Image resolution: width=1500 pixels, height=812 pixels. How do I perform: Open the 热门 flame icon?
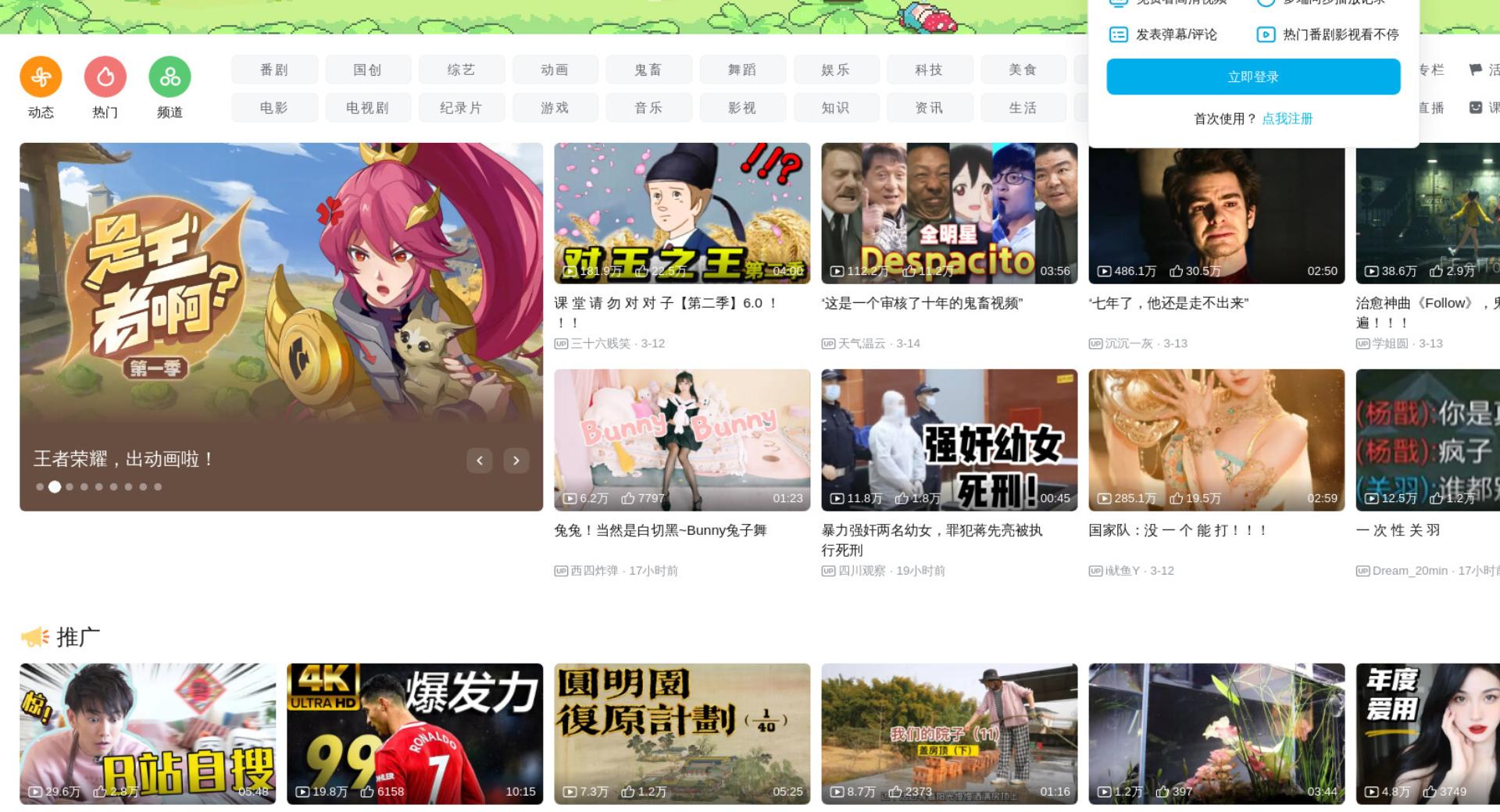point(105,77)
